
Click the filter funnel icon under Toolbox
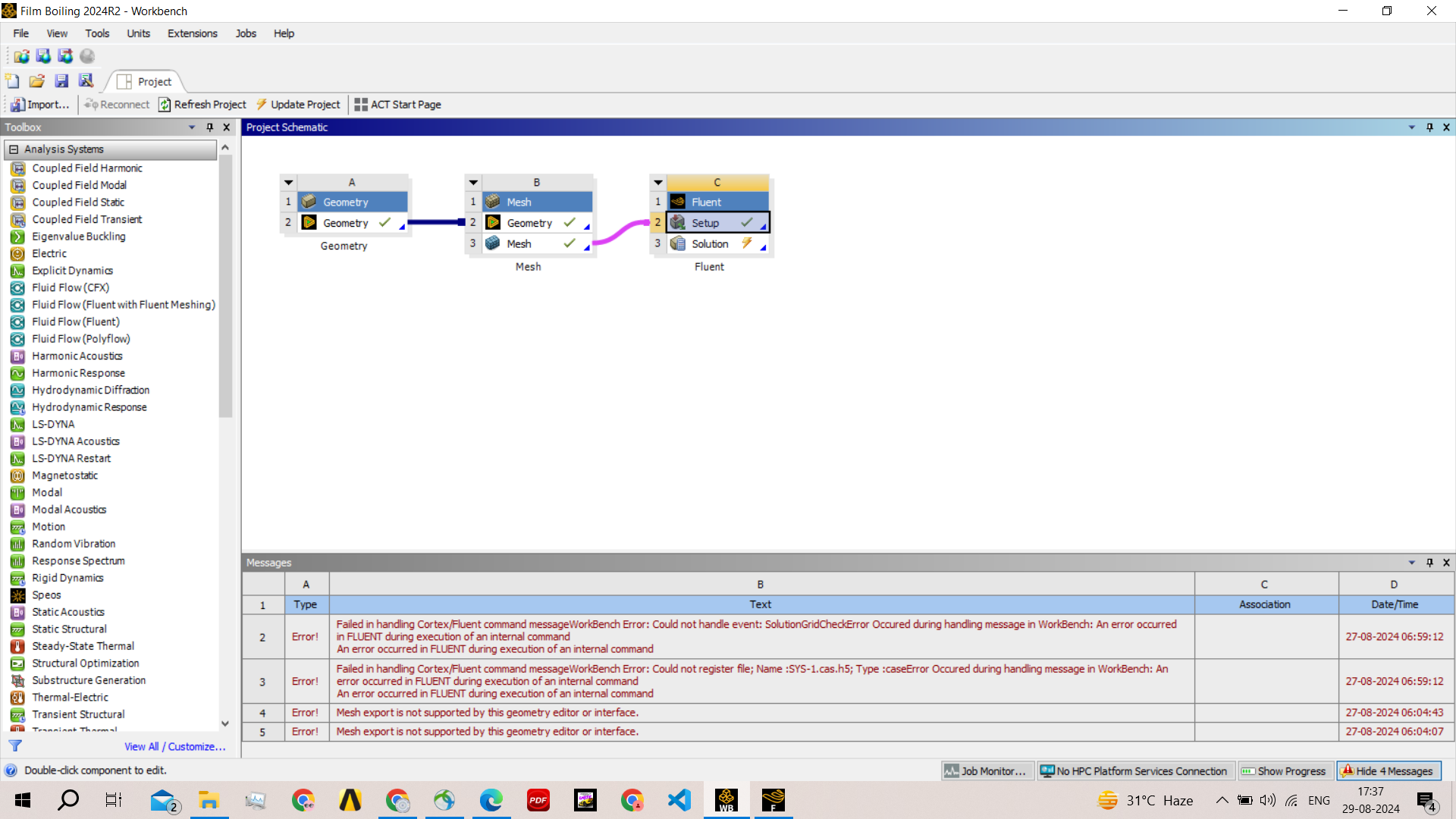point(15,746)
